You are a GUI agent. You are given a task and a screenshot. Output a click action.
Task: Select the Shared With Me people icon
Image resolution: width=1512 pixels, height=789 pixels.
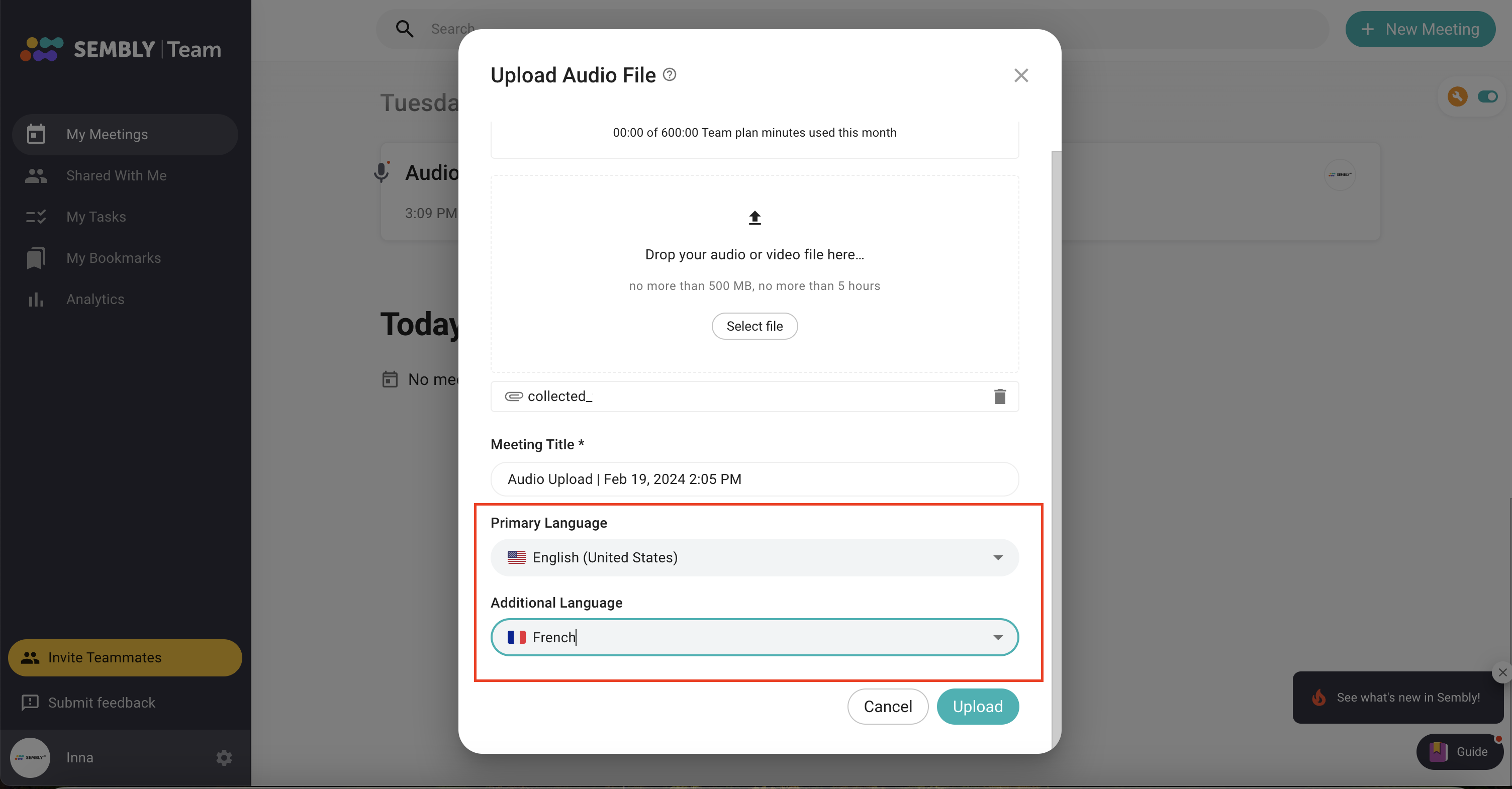(36, 175)
